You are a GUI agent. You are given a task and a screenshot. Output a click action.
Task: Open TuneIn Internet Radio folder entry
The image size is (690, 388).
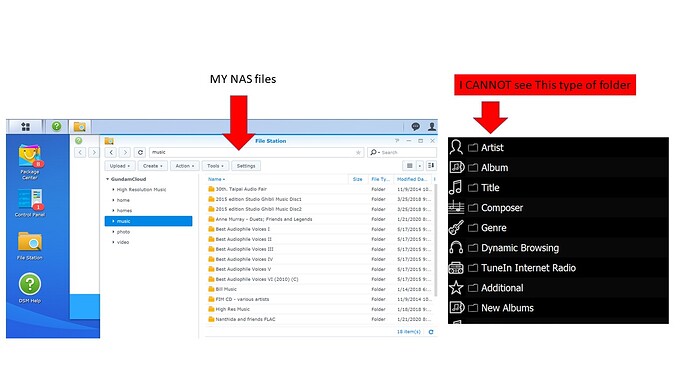click(x=528, y=268)
